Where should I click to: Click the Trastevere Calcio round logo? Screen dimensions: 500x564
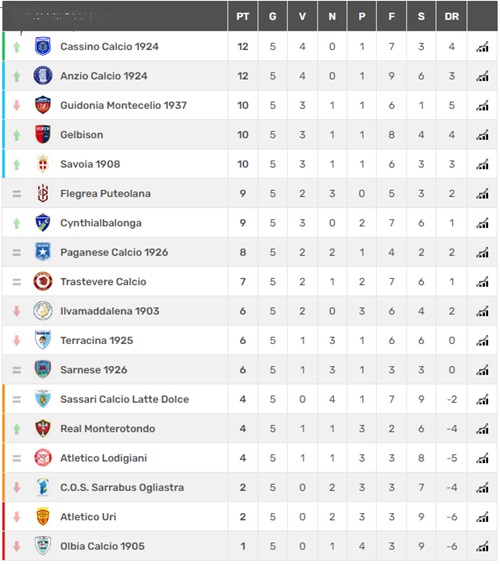point(43,281)
